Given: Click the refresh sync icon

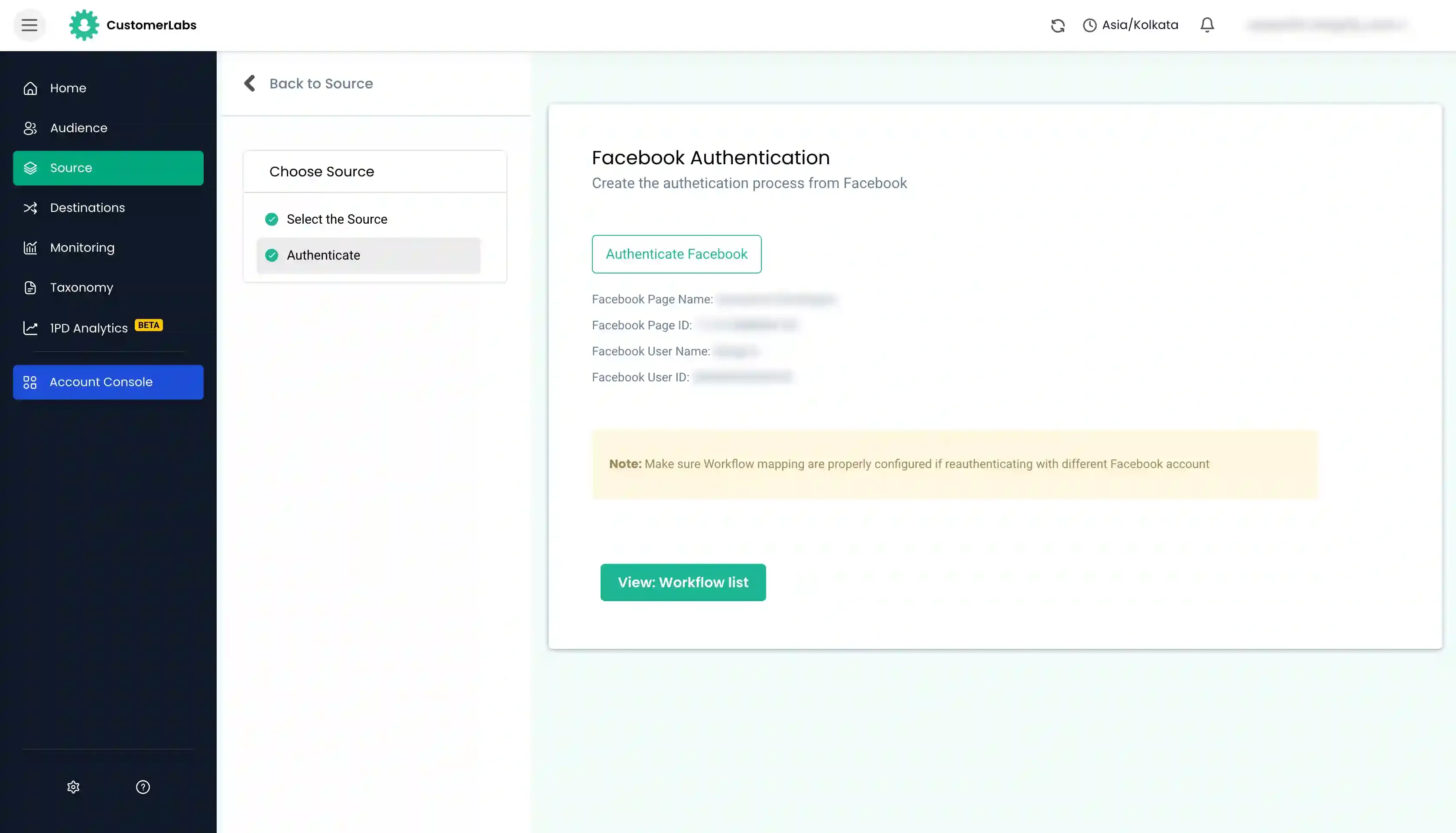Looking at the screenshot, I should (x=1057, y=25).
